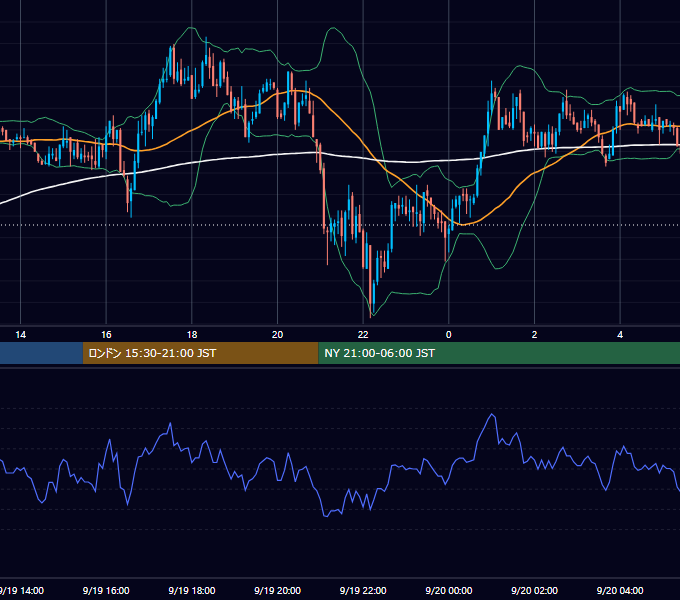Click the '9/19 18:00' date label

coord(192,590)
